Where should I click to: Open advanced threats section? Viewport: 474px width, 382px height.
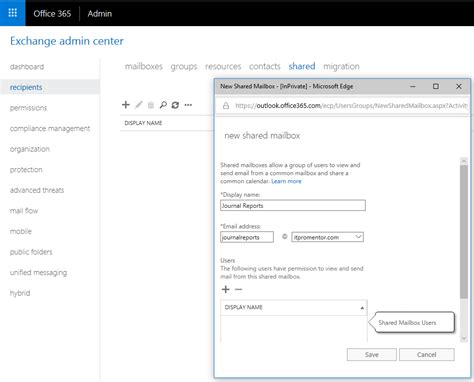[37, 190]
